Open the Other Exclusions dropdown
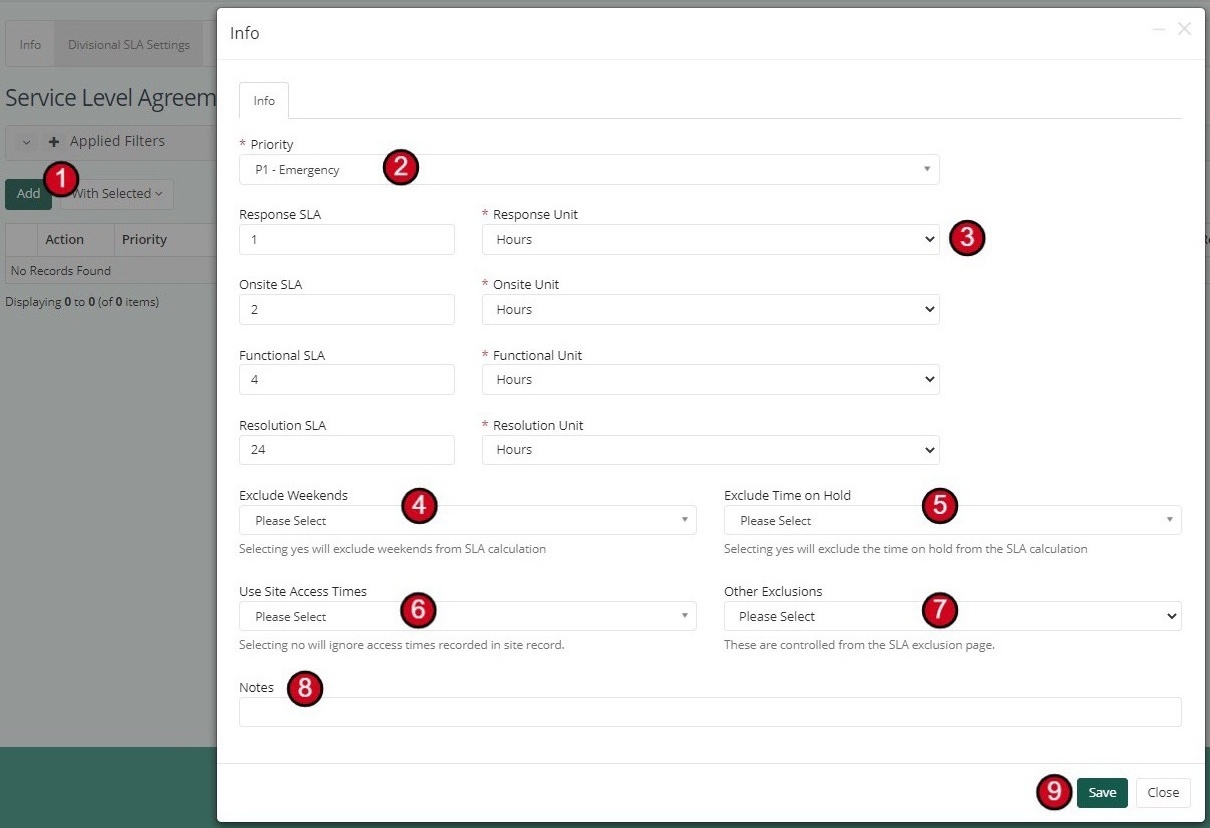1210x828 pixels. (952, 616)
